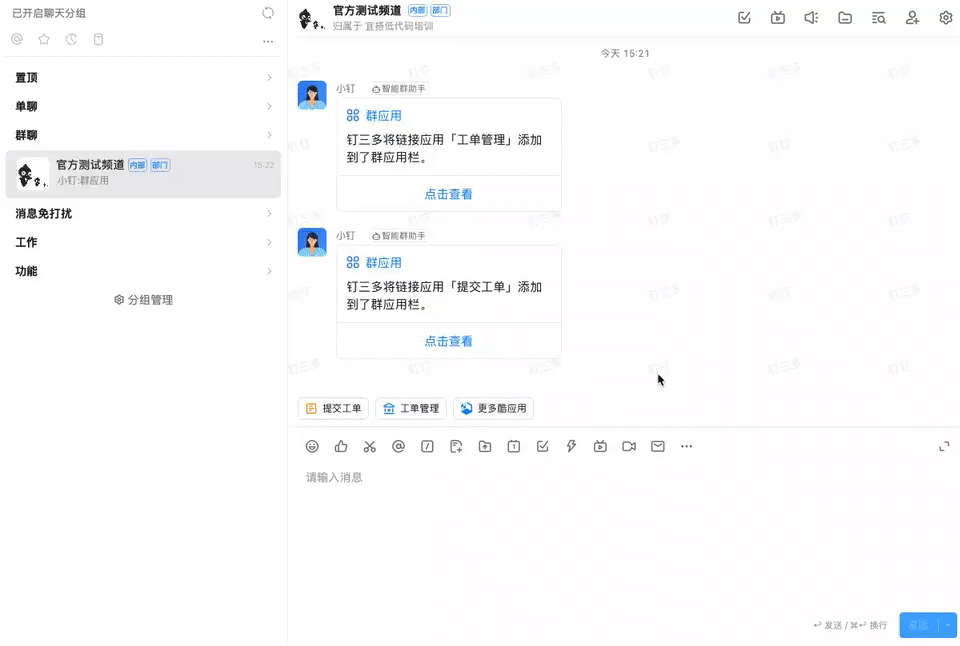
Task: Click 工作 group label
Action: click(x=26, y=242)
